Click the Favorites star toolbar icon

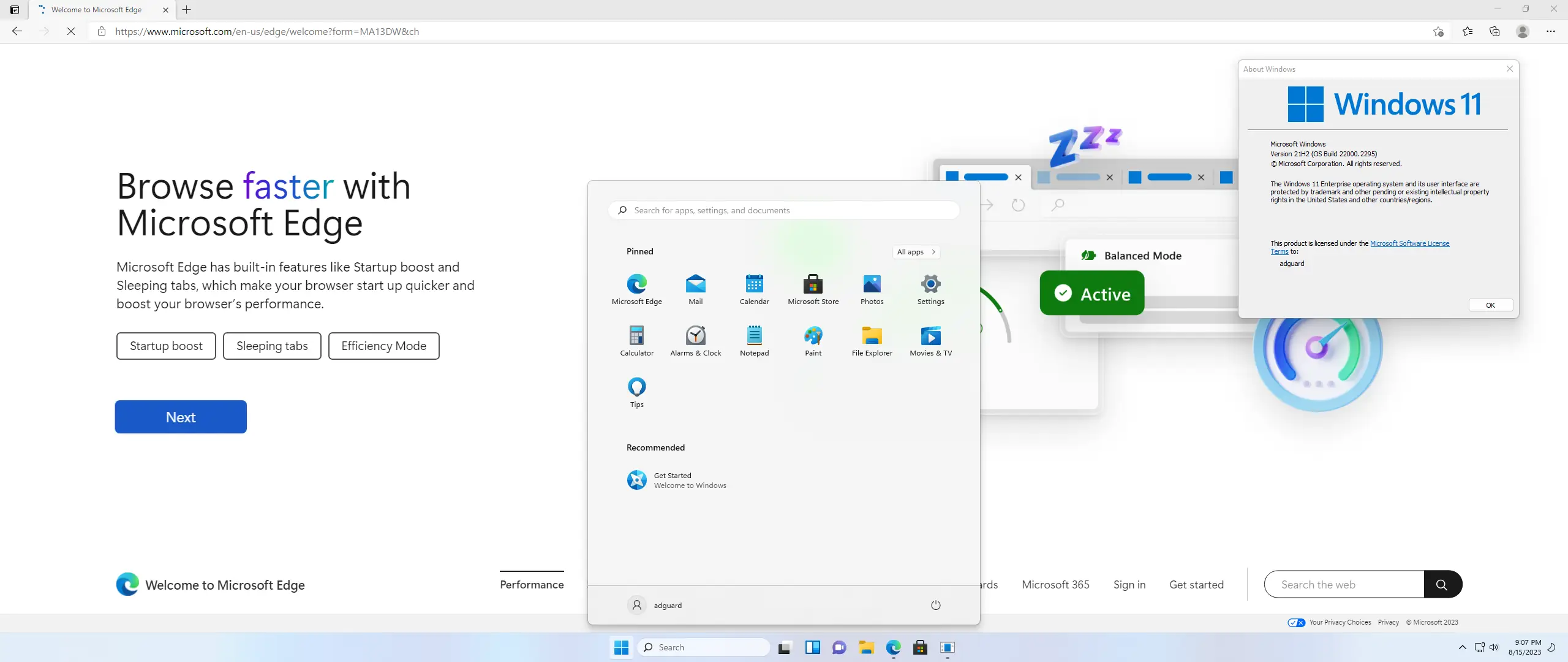[1468, 31]
